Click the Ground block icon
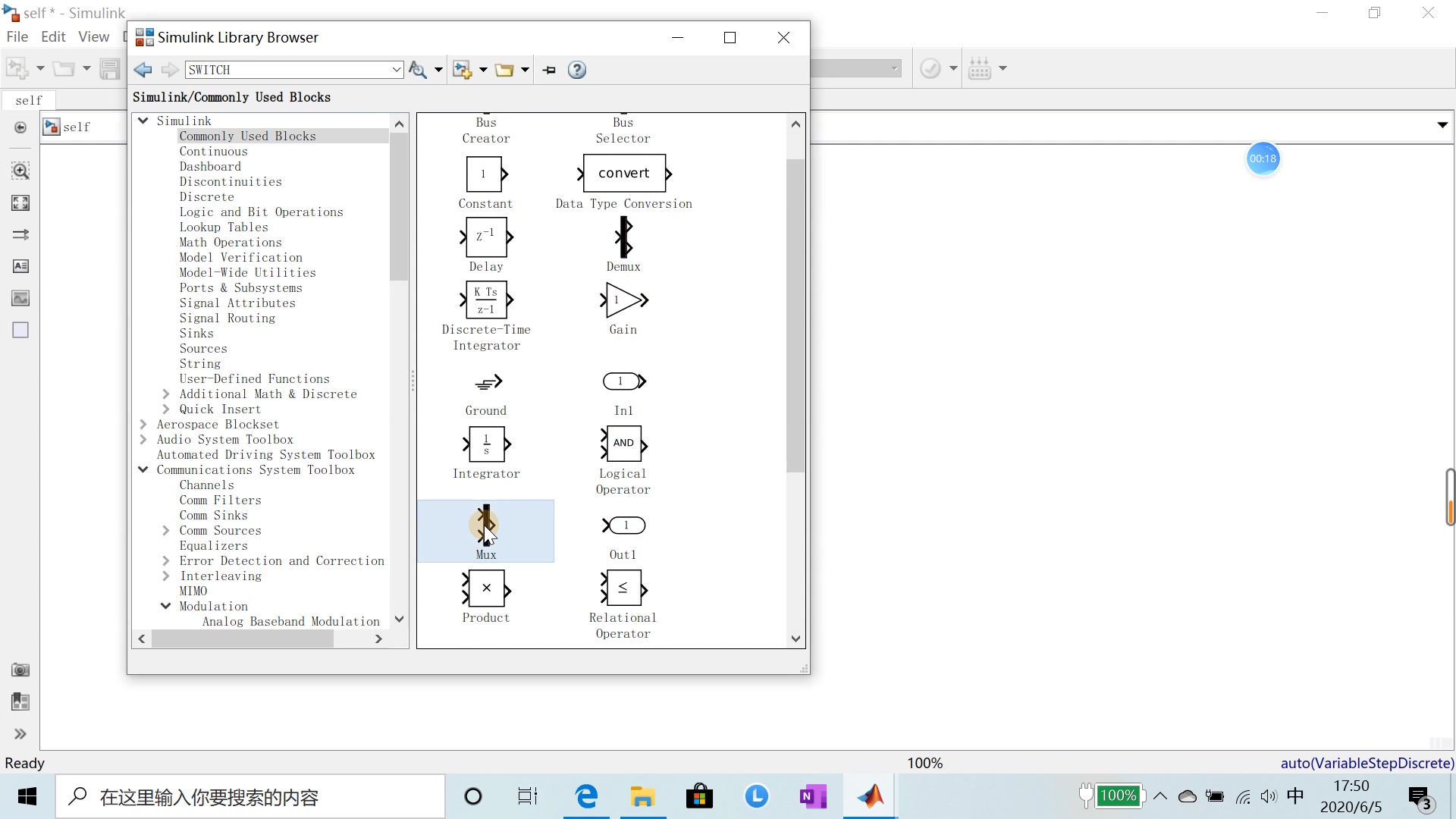This screenshot has height=819, width=1456. coord(487,383)
